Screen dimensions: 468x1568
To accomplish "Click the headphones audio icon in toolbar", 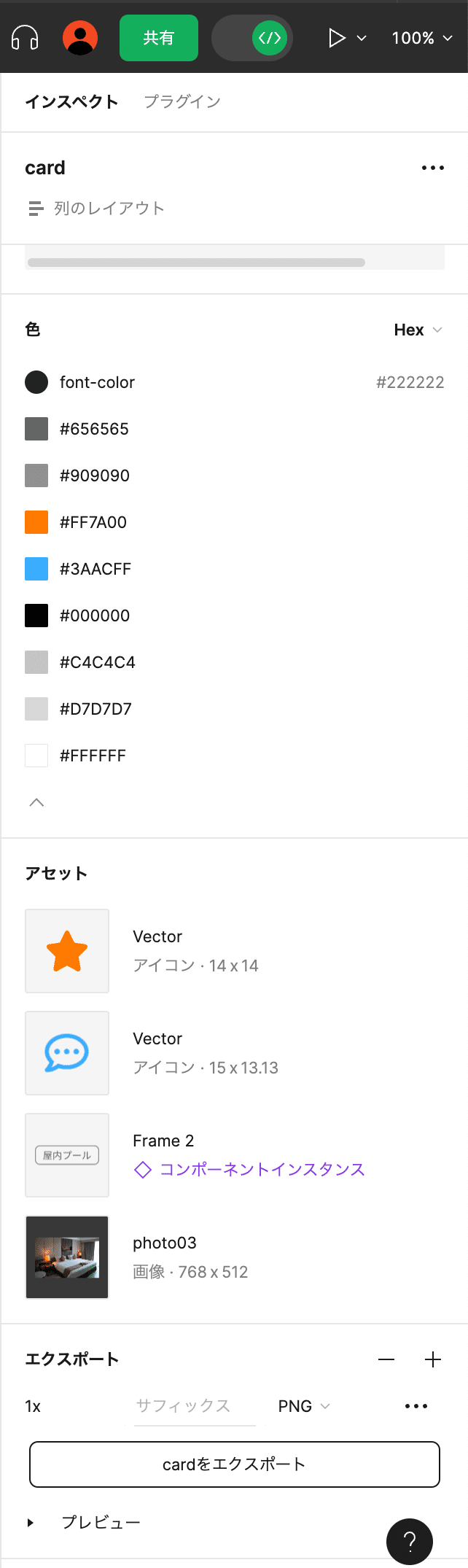I will (x=24, y=38).
